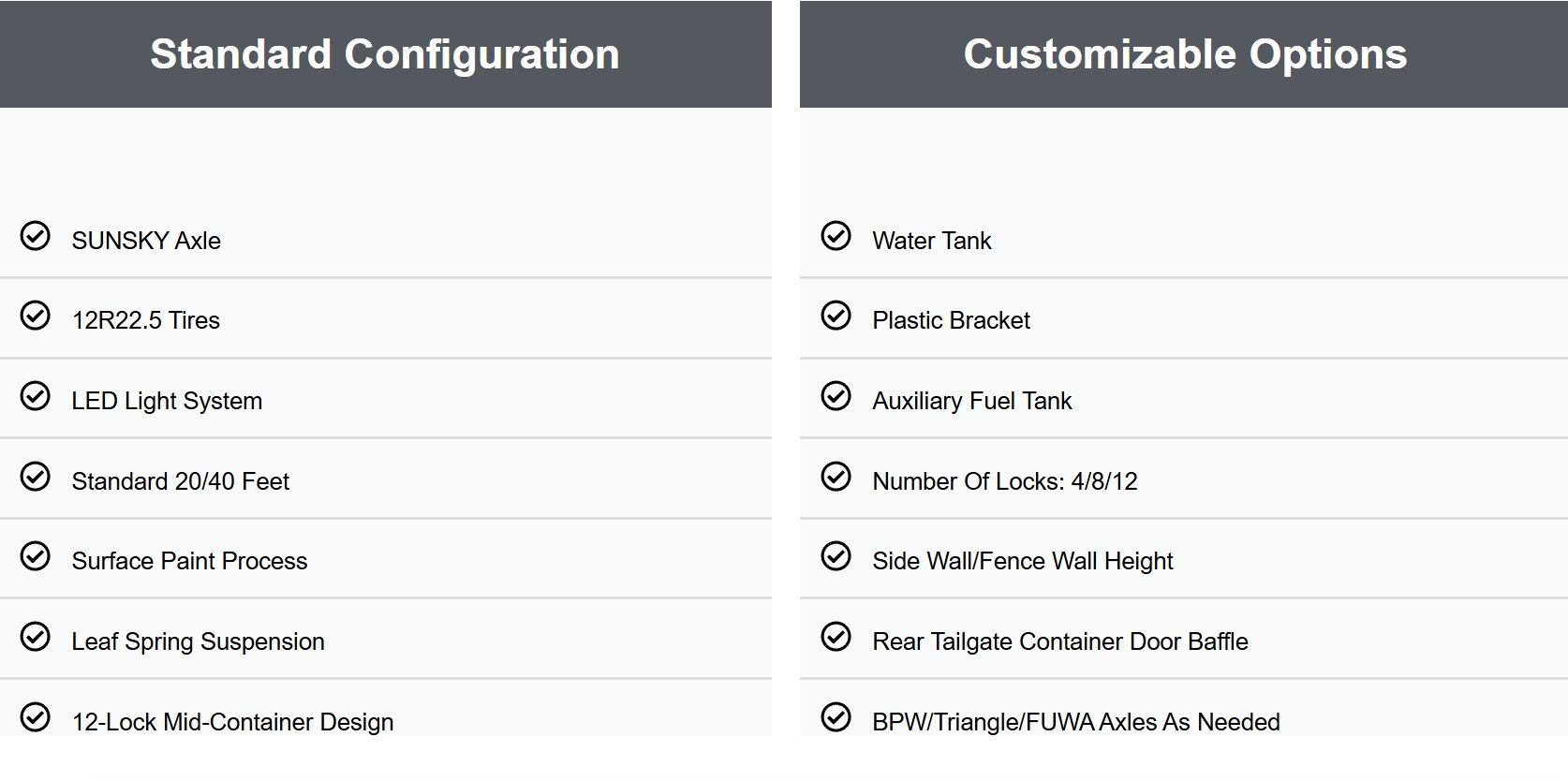Click the check icon beside BPW/Triangle/FUWA Axles

(x=836, y=717)
